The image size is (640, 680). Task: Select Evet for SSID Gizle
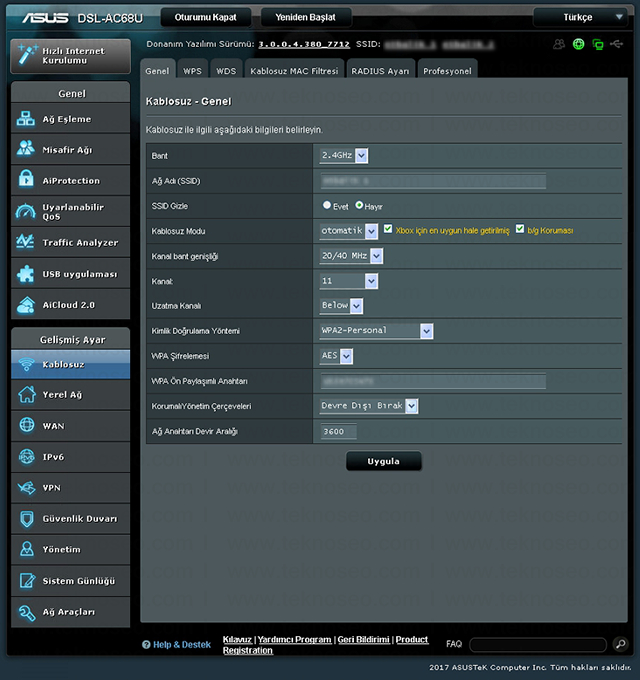[327, 205]
